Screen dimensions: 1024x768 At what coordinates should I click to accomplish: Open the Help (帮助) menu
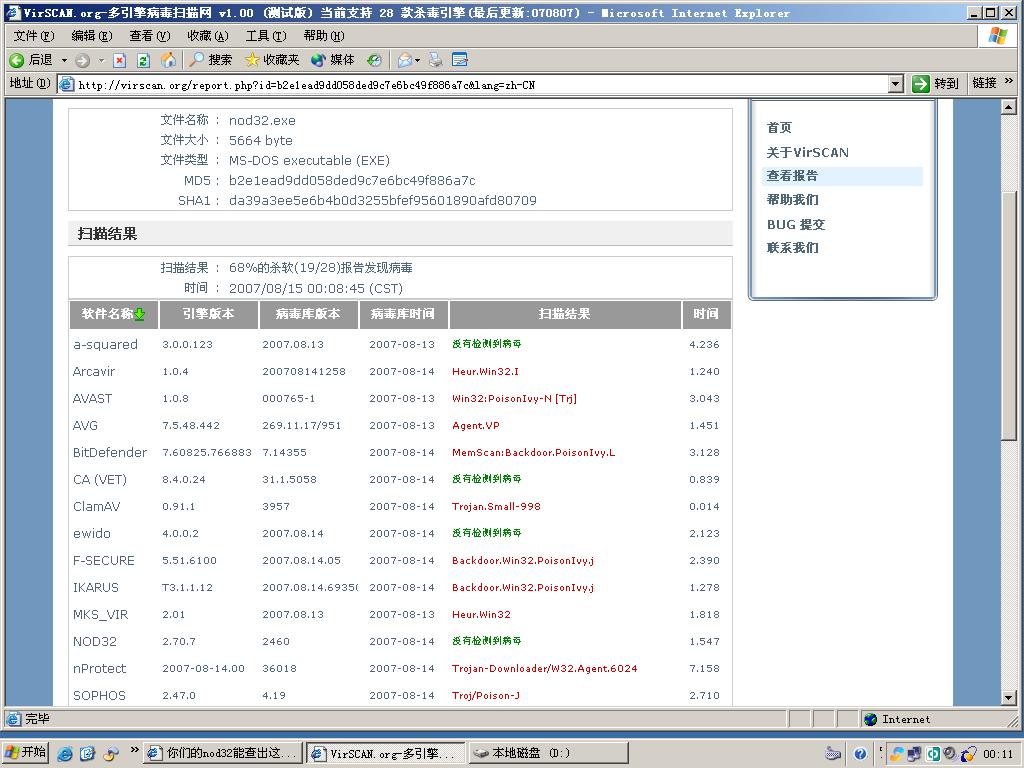324,35
